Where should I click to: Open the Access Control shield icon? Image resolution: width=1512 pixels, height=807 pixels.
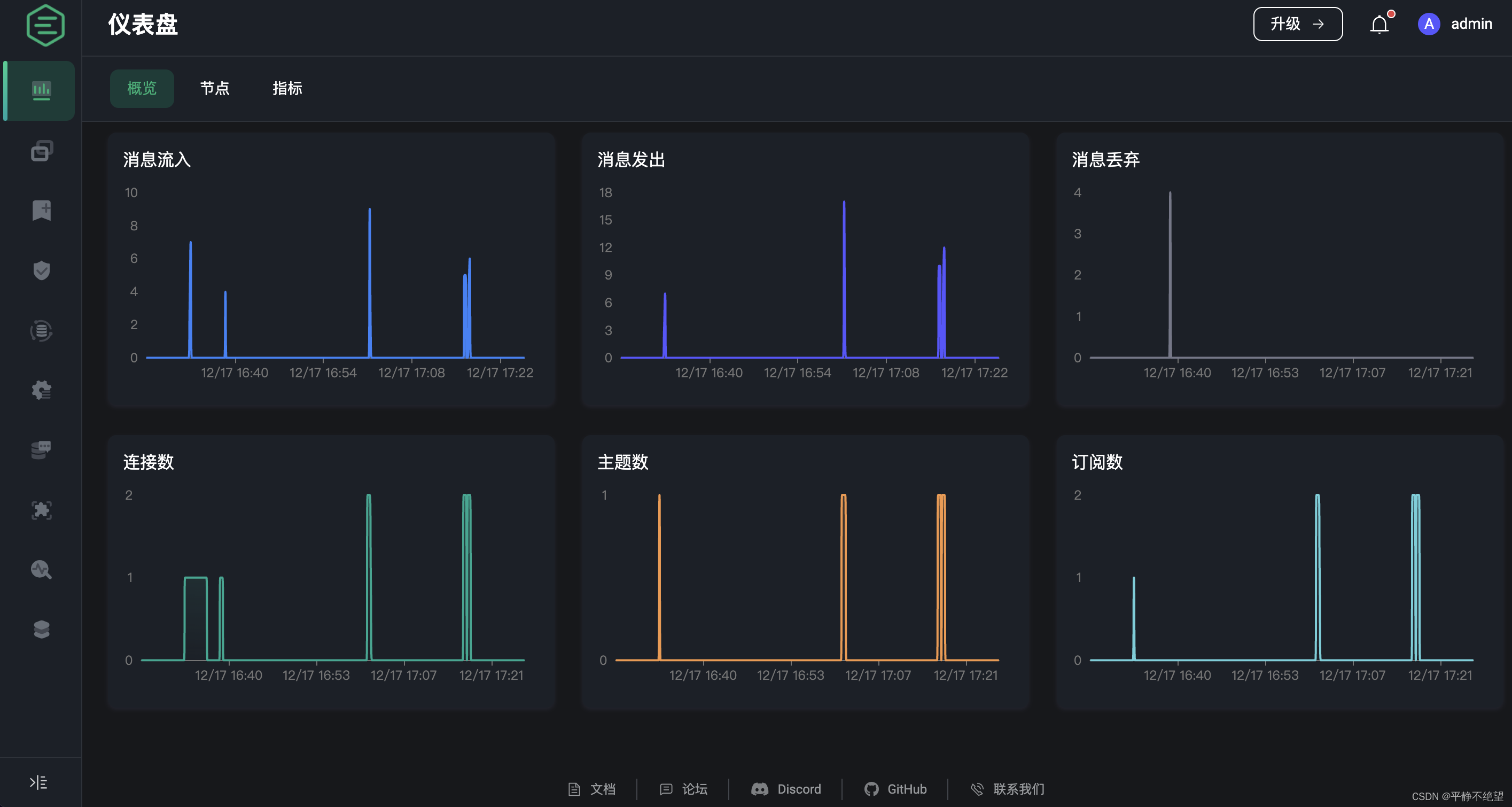pyautogui.click(x=40, y=270)
